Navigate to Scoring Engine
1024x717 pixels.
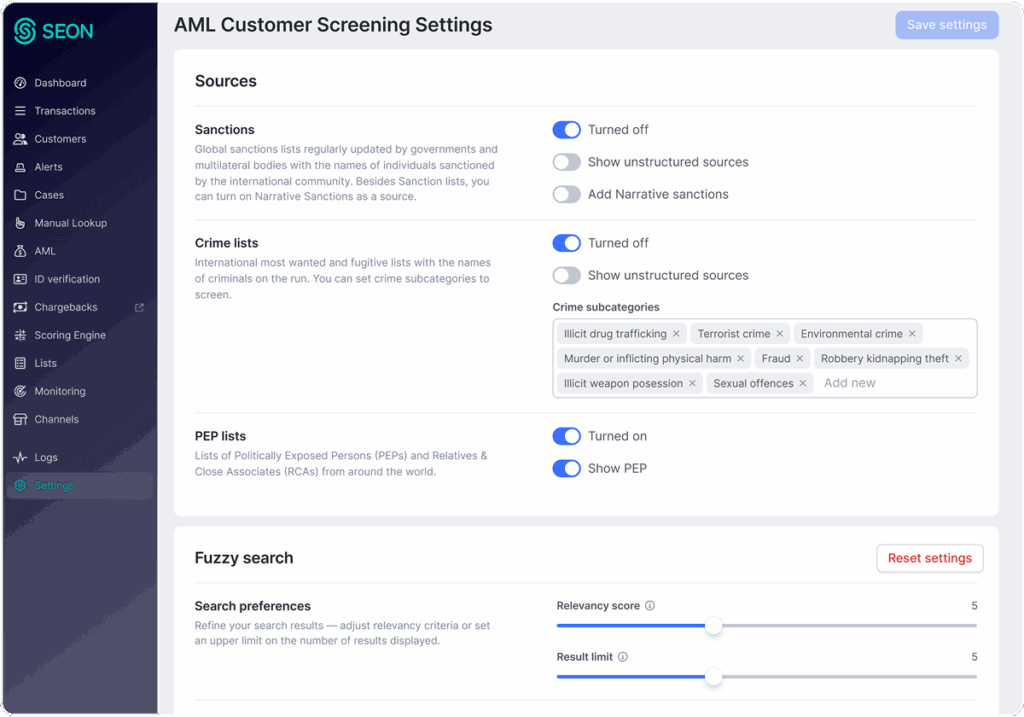[x=79, y=336]
